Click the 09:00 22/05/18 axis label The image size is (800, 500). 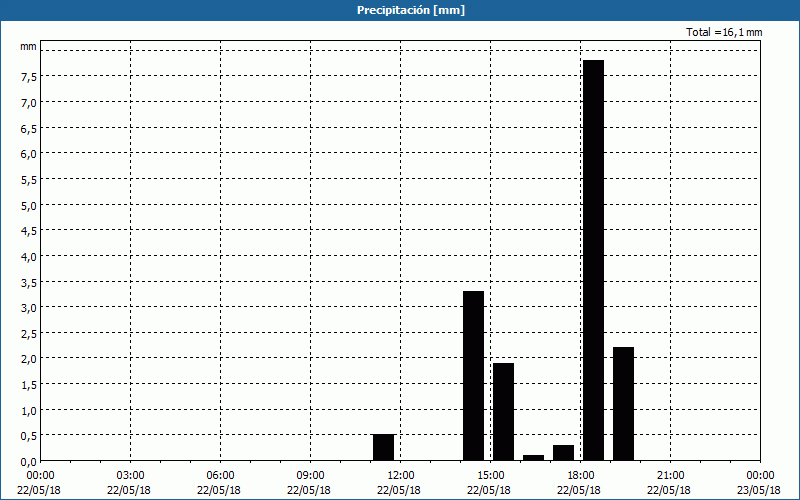coord(310,483)
